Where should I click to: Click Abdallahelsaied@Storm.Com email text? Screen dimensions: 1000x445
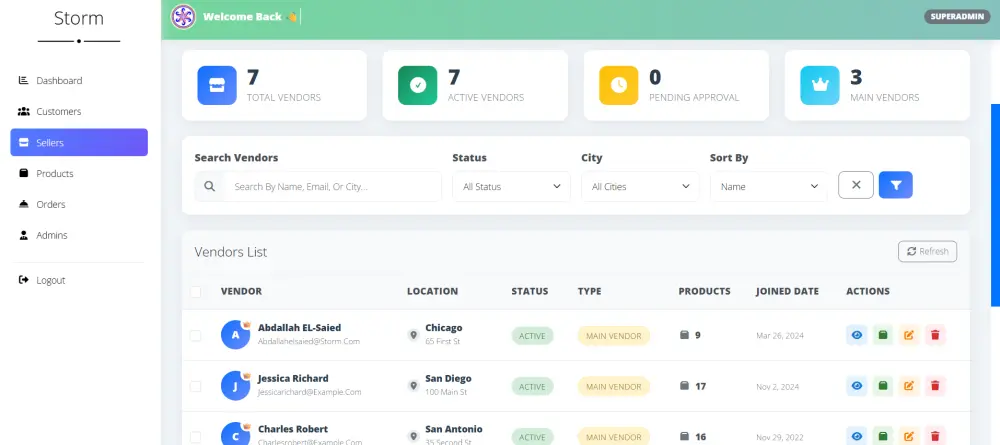[x=309, y=341]
